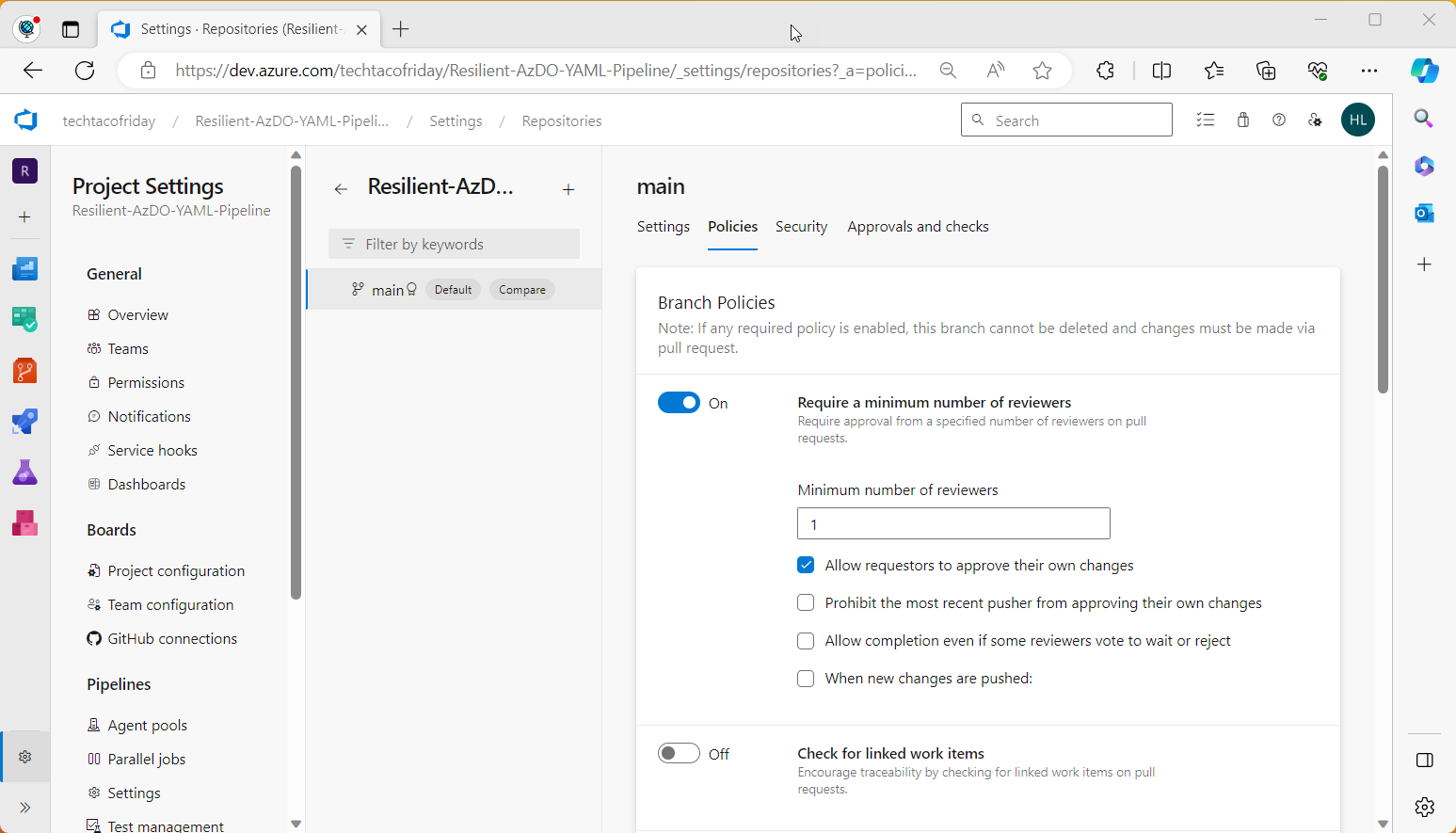Focus the Filter by keywords field
1456x833 pixels.
(454, 244)
